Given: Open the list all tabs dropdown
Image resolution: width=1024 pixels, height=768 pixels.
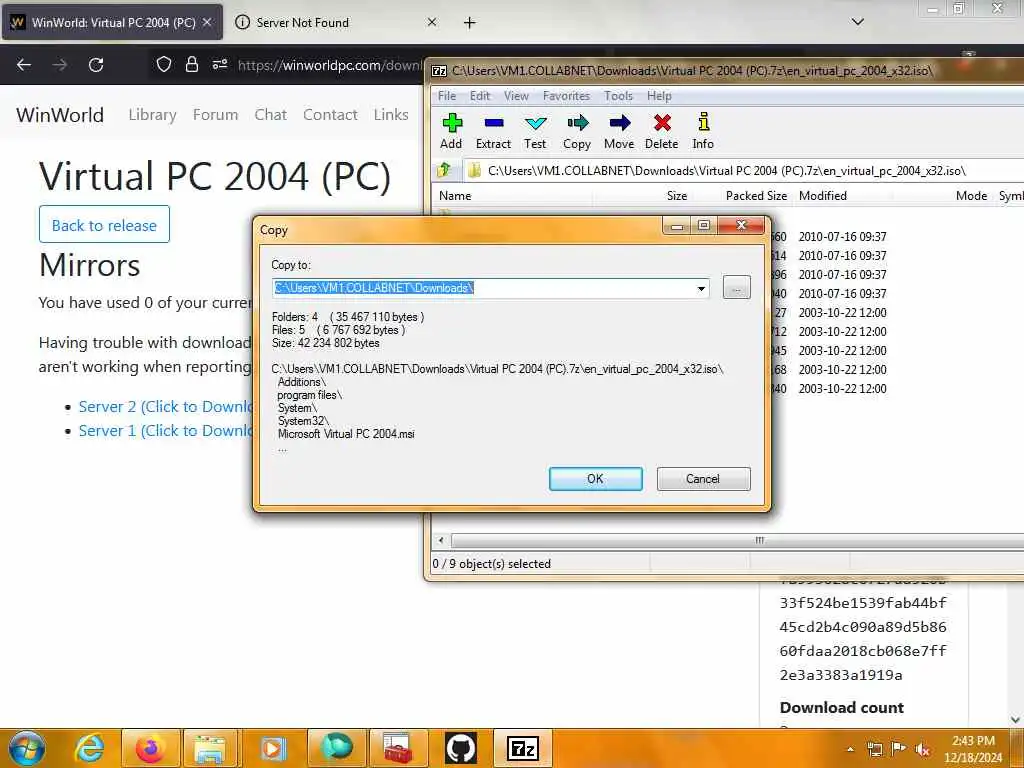Looking at the screenshot, I should (857, 22).
